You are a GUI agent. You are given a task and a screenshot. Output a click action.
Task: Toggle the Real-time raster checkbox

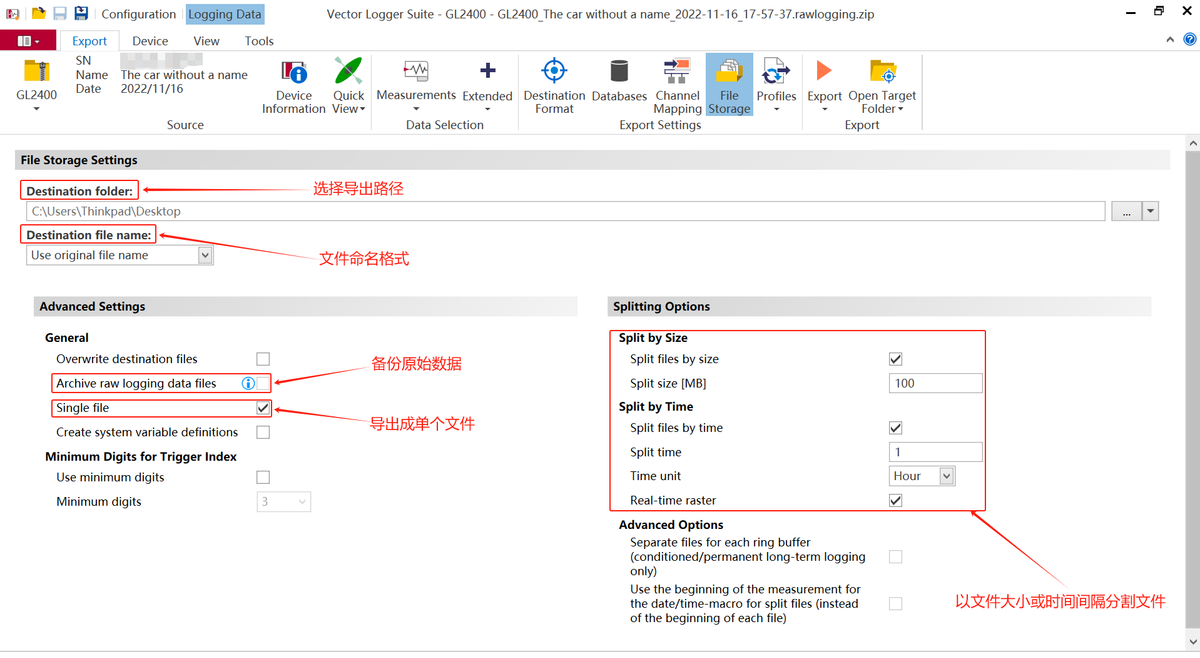point(895,500)
